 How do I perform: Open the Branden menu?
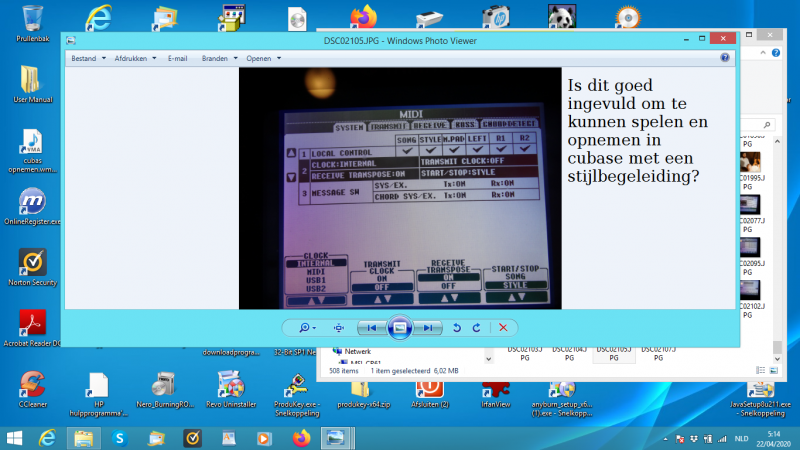(214, 58)
